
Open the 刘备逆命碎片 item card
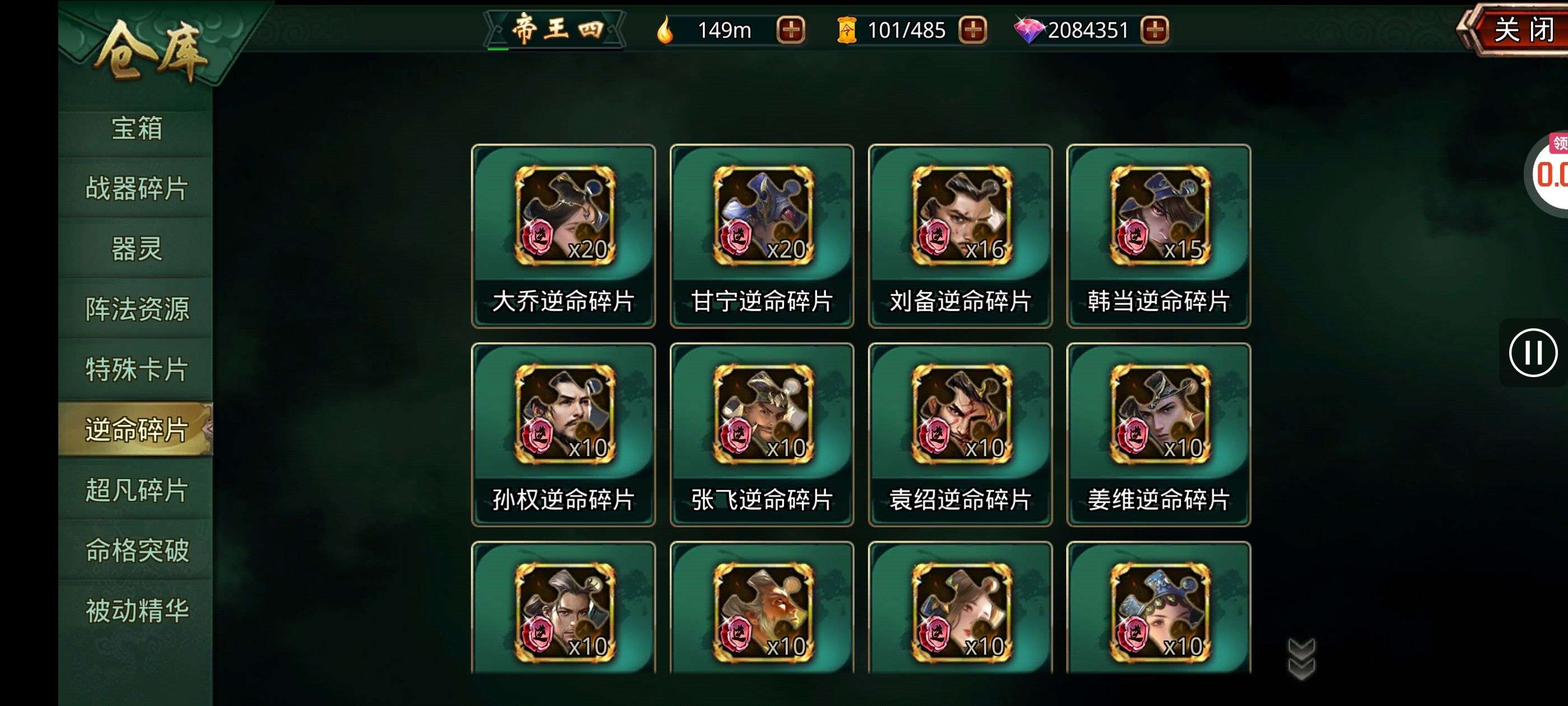(960, 236)
